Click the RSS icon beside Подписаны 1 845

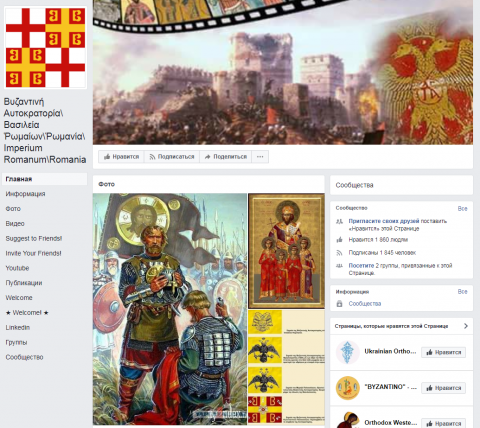[339, 253]
